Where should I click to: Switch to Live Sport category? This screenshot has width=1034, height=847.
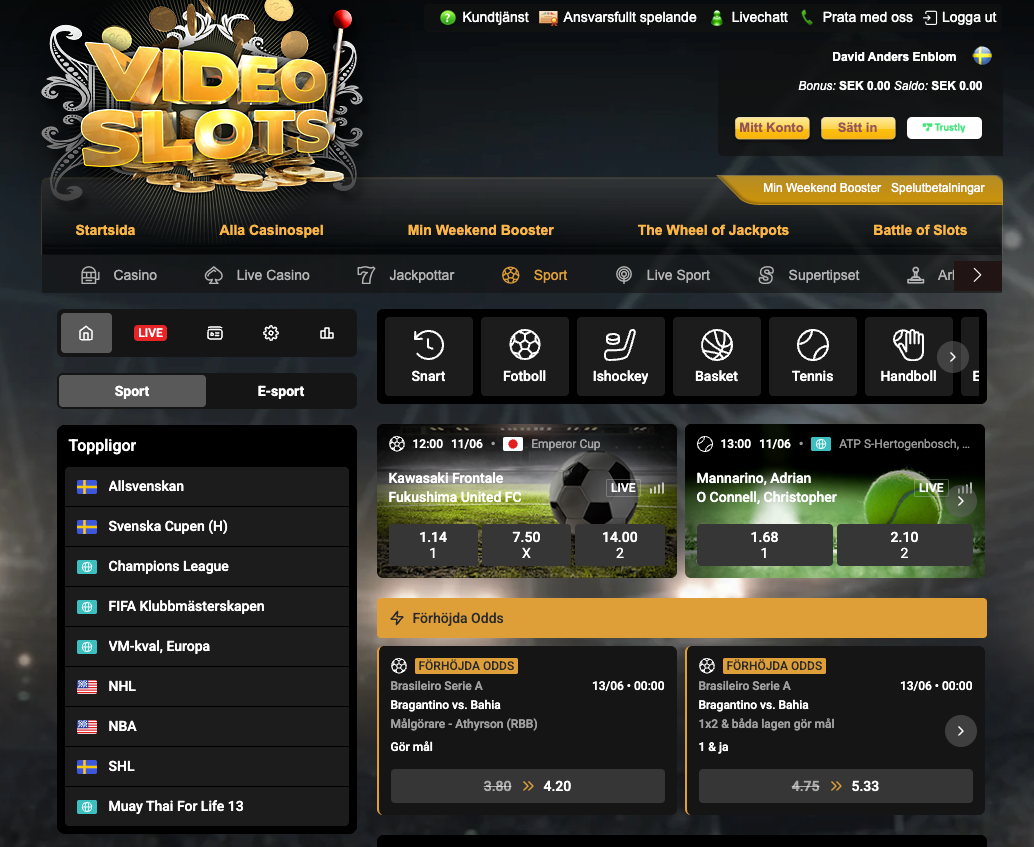click(x=663, y=275)
